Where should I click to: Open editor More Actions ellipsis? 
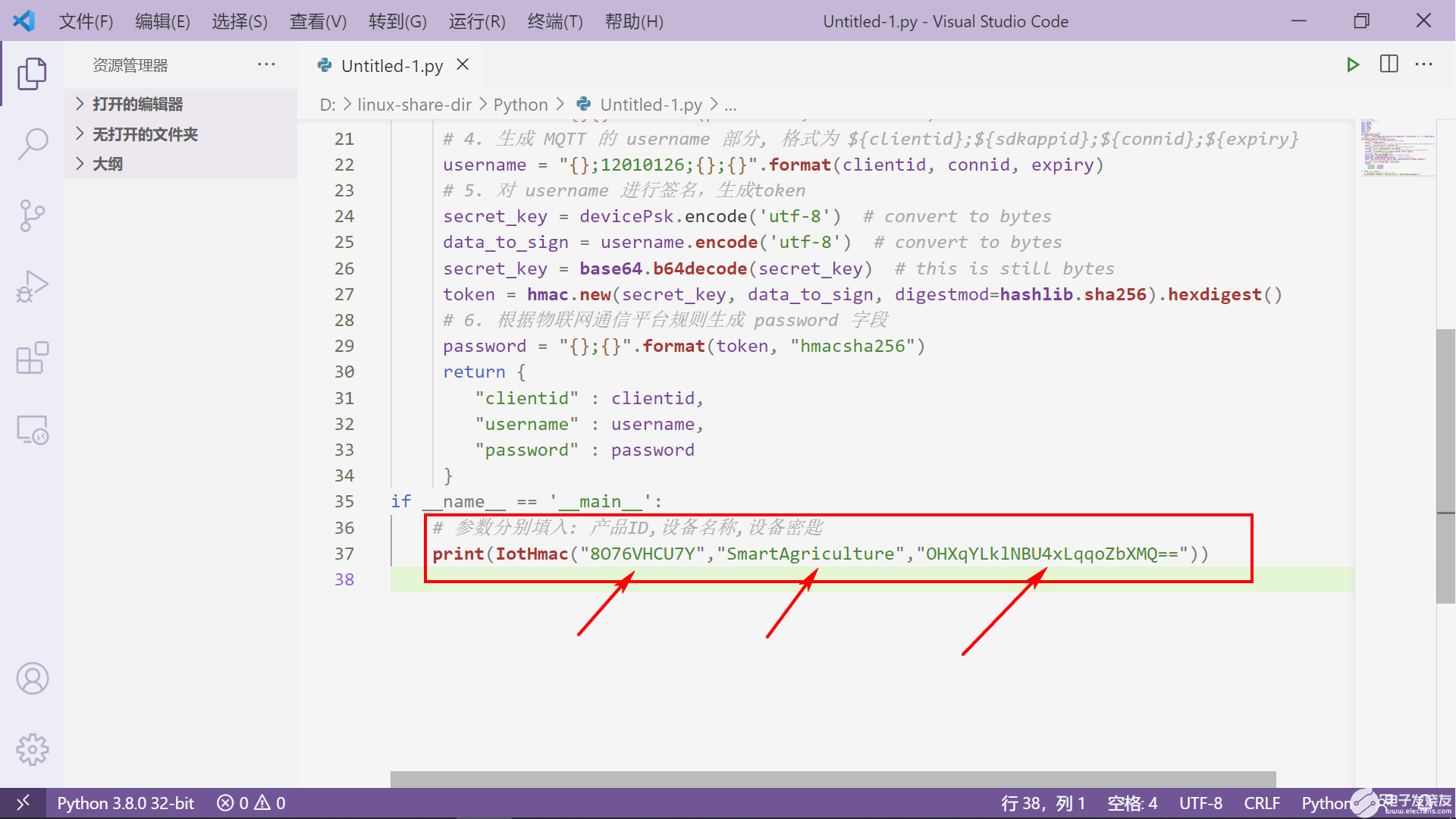click(x=1423, y=64)
